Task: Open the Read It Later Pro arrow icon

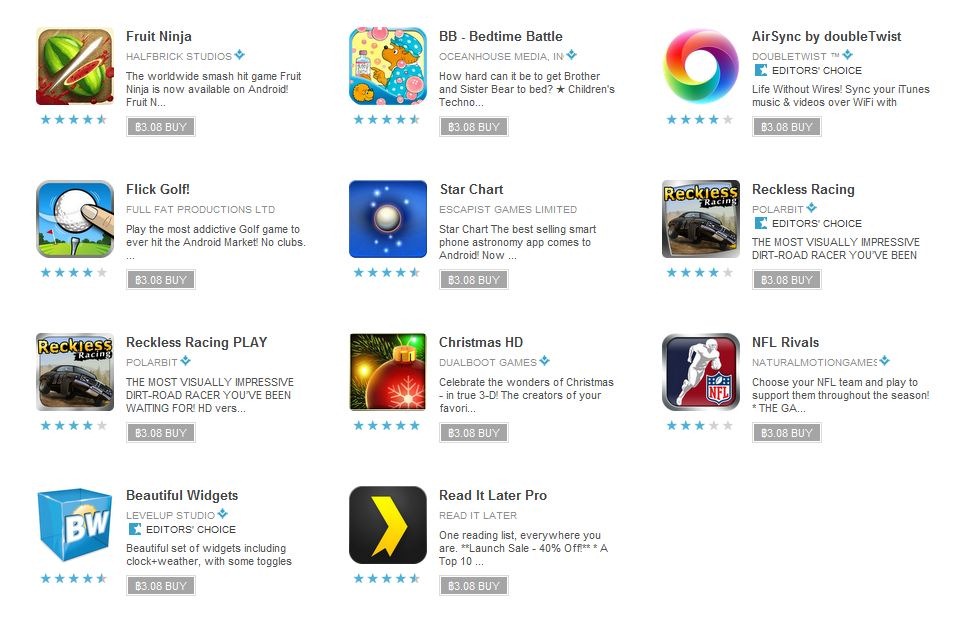Action: point(388,525)
